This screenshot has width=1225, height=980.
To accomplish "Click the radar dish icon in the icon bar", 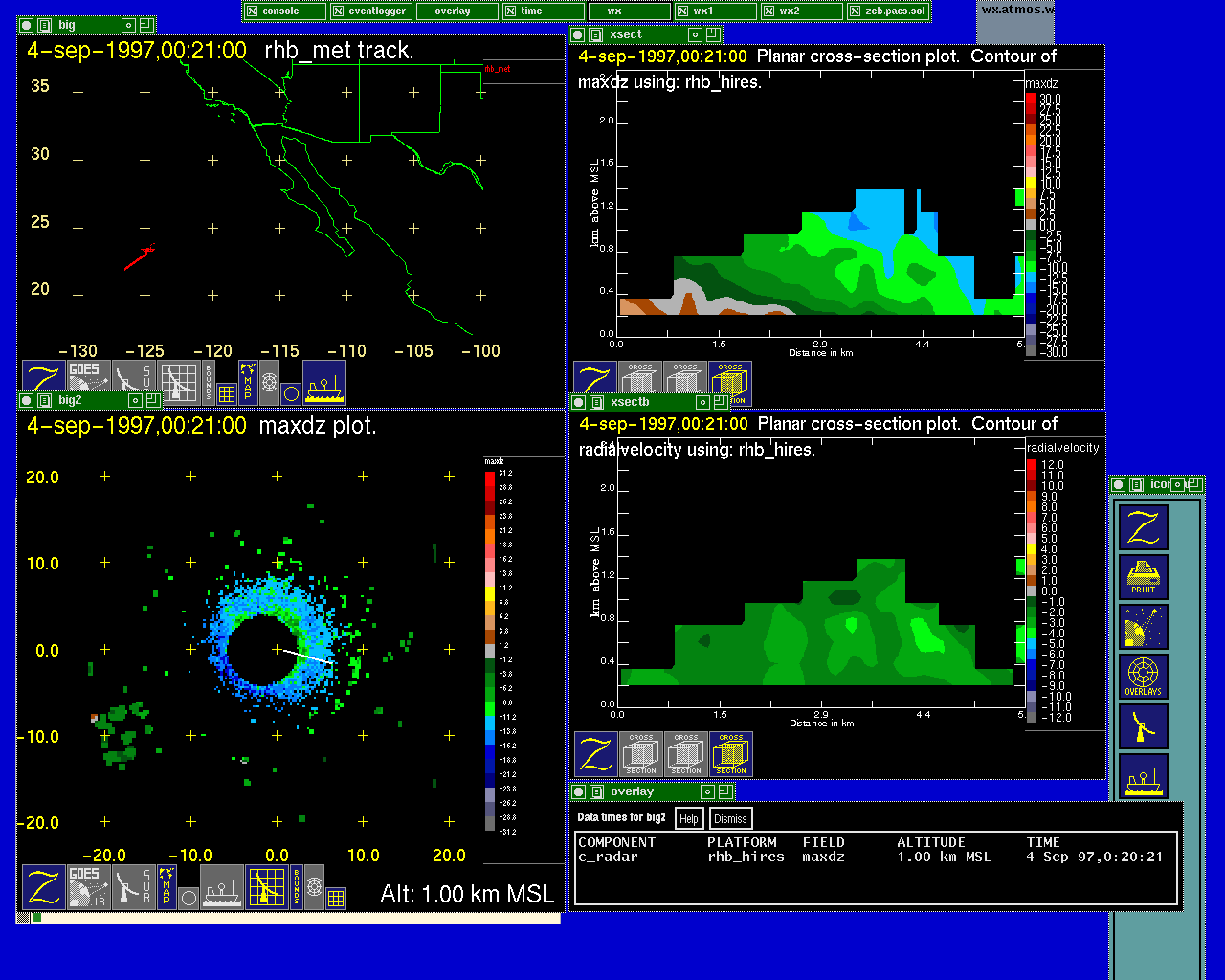I will pos(1143,726).
